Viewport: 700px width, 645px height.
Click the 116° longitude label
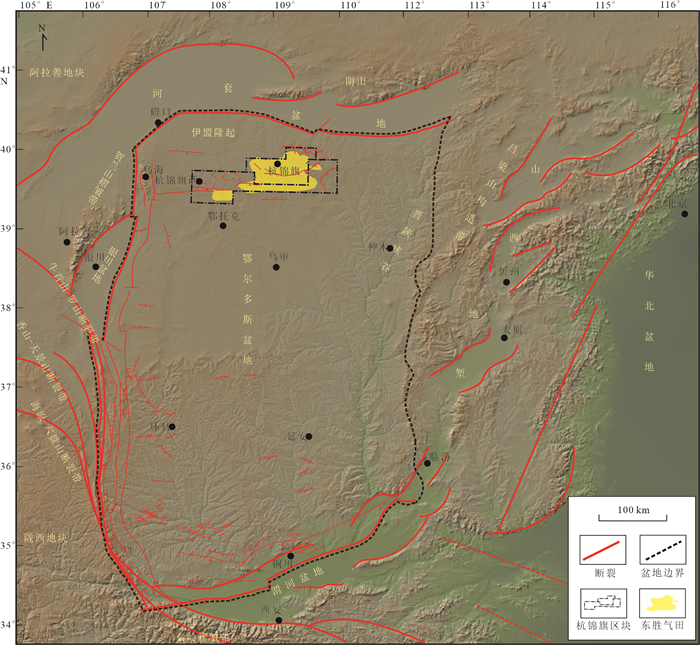[x=671, y=5]
